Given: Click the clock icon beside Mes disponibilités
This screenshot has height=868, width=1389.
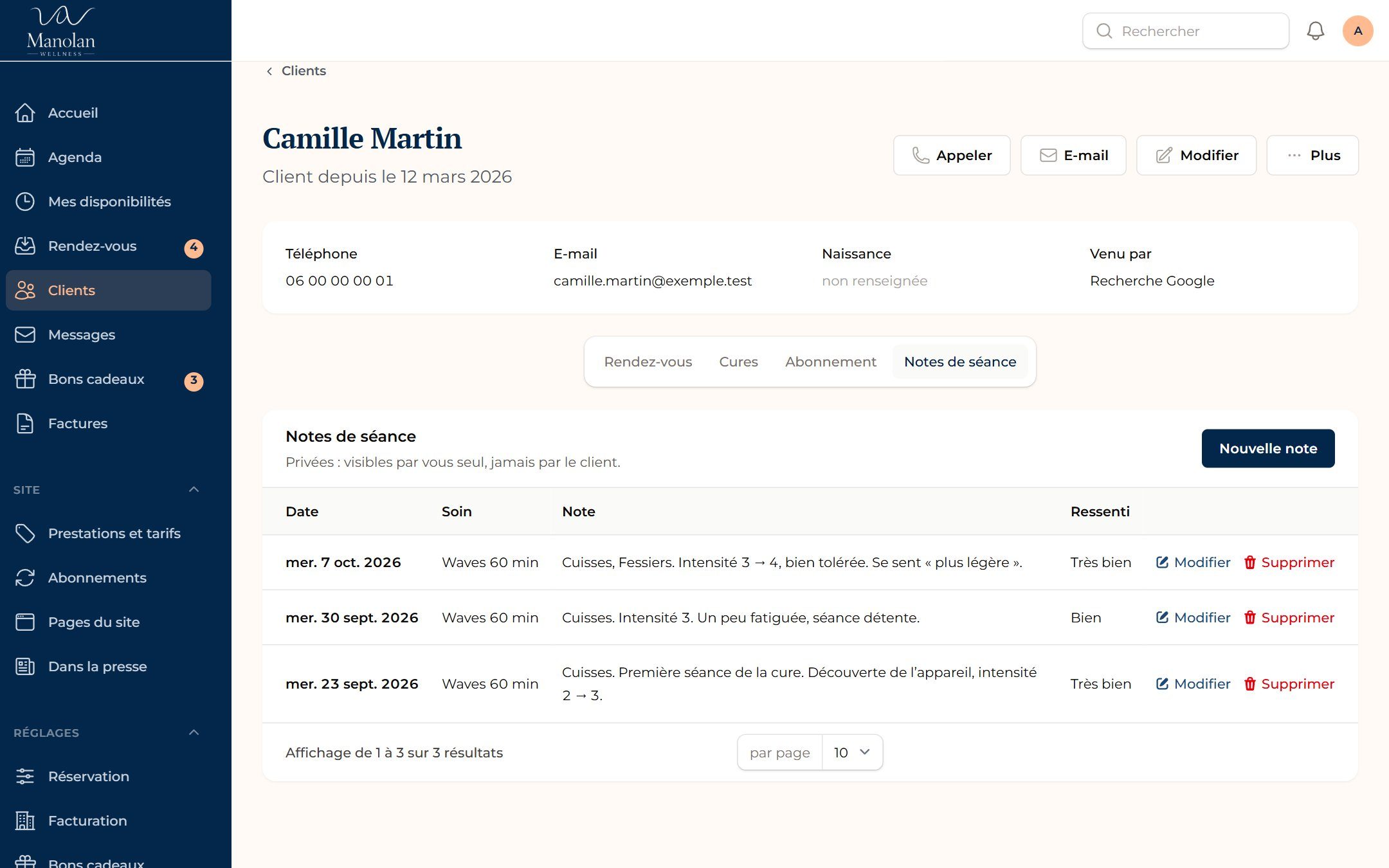Looking at the screenshot, I should 25,201.
